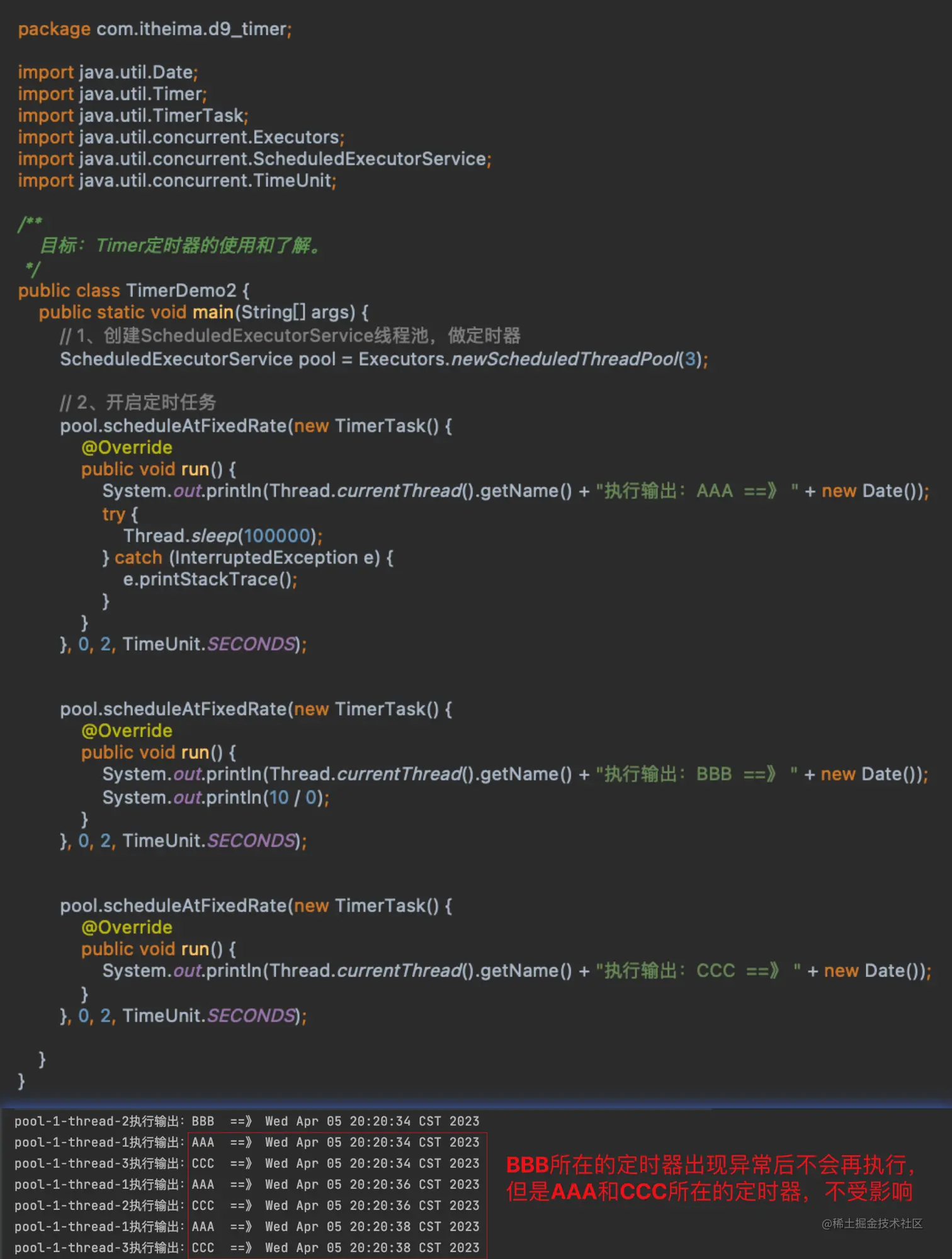Viewport: 952px width, 1259px height.
Task: Click the main(String[] args) method signature
Action: (274, 312)
